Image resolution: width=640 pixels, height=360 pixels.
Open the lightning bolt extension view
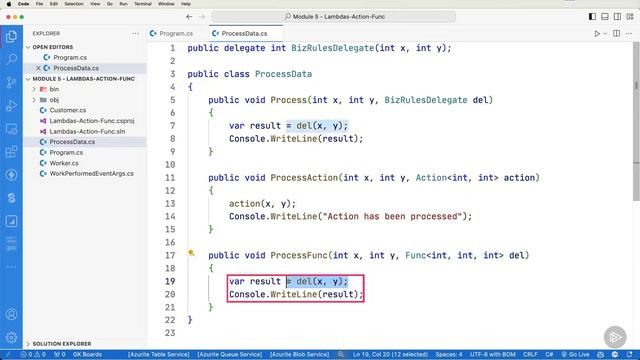point(11,175)
